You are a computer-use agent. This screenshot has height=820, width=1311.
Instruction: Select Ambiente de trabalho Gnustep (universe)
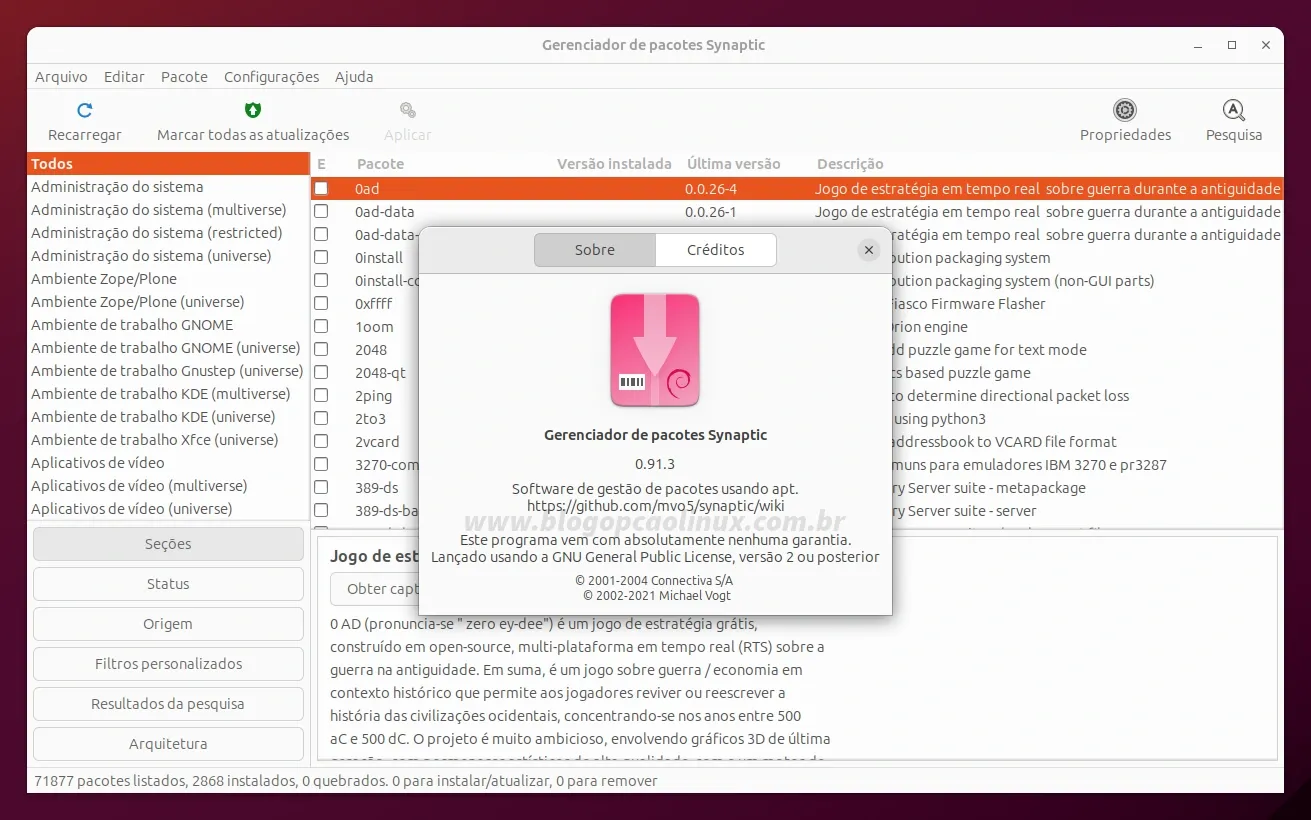(x=168, y=371)
